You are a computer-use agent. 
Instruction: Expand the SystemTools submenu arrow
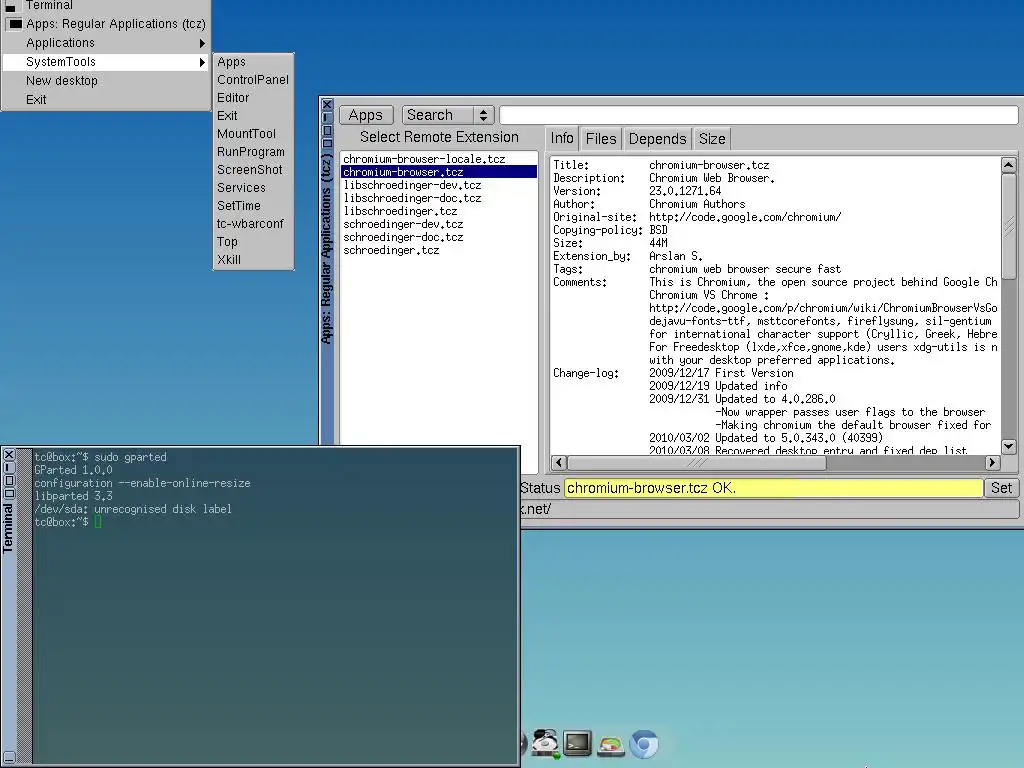point(202,62)
